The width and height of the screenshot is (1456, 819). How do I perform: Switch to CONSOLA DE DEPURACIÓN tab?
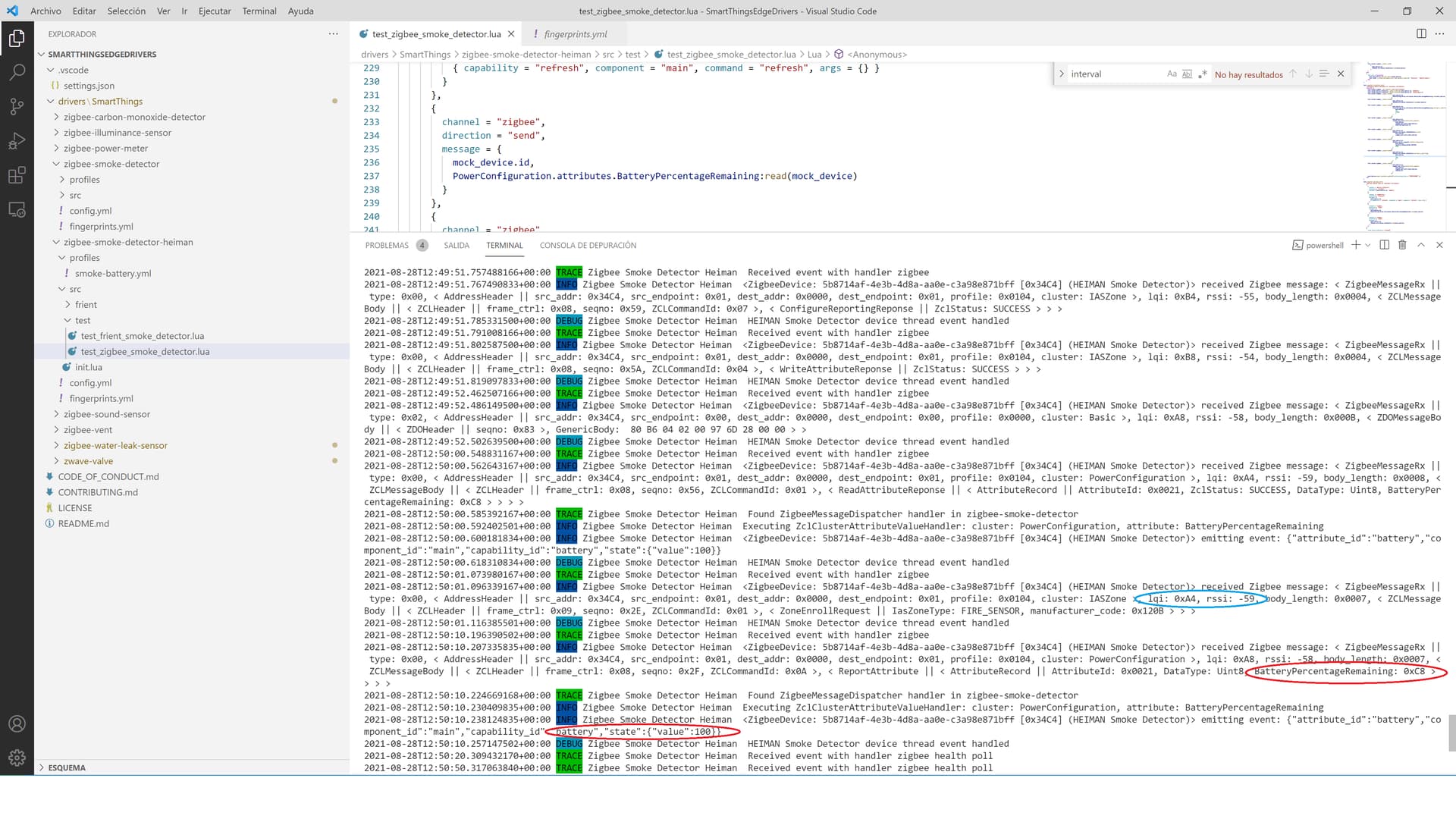click(588, 245)
